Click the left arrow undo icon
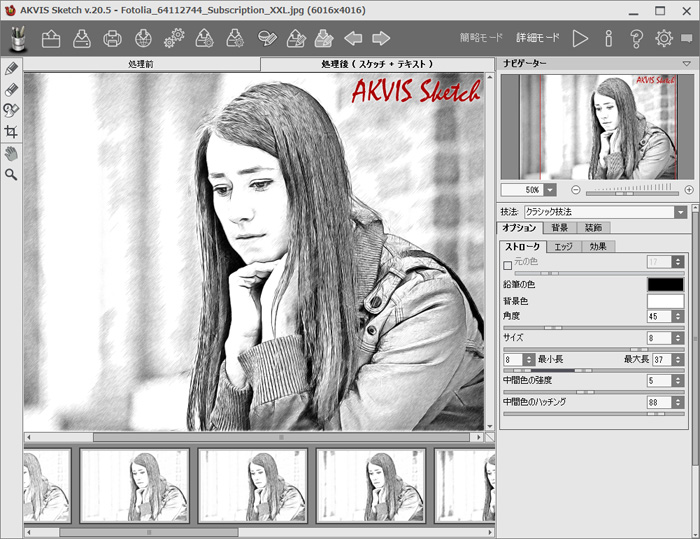700x539 pixels. click(352, 39)
